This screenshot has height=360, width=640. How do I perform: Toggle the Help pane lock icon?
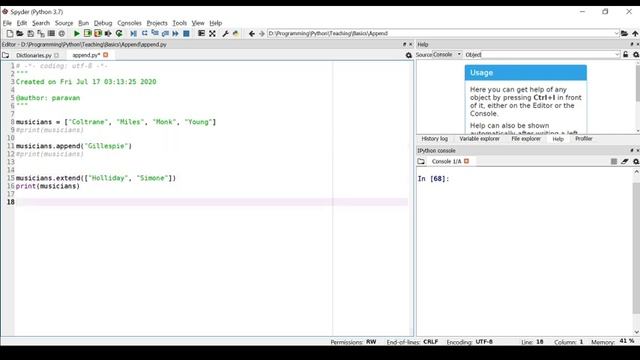click(x=626, y=55)
